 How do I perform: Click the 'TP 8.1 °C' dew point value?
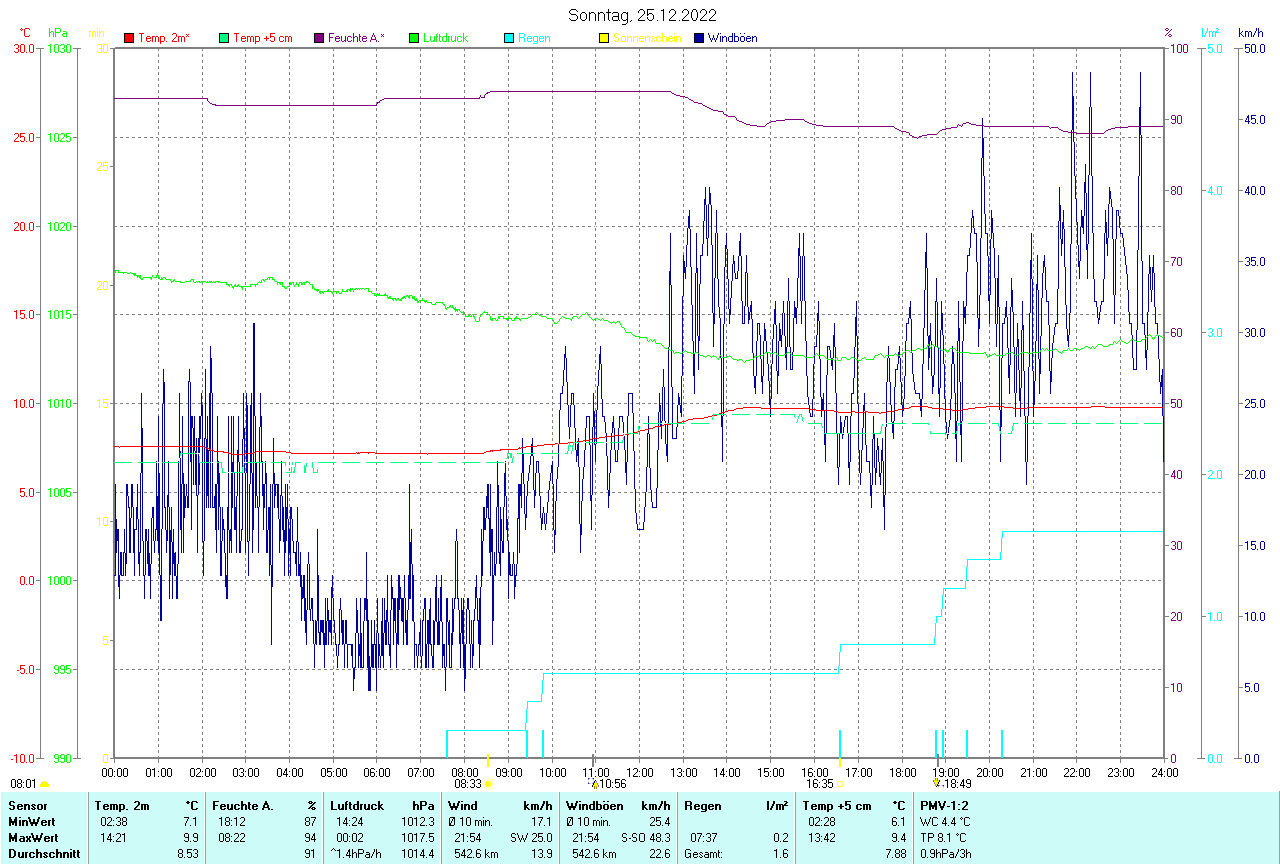click(945, 837)
